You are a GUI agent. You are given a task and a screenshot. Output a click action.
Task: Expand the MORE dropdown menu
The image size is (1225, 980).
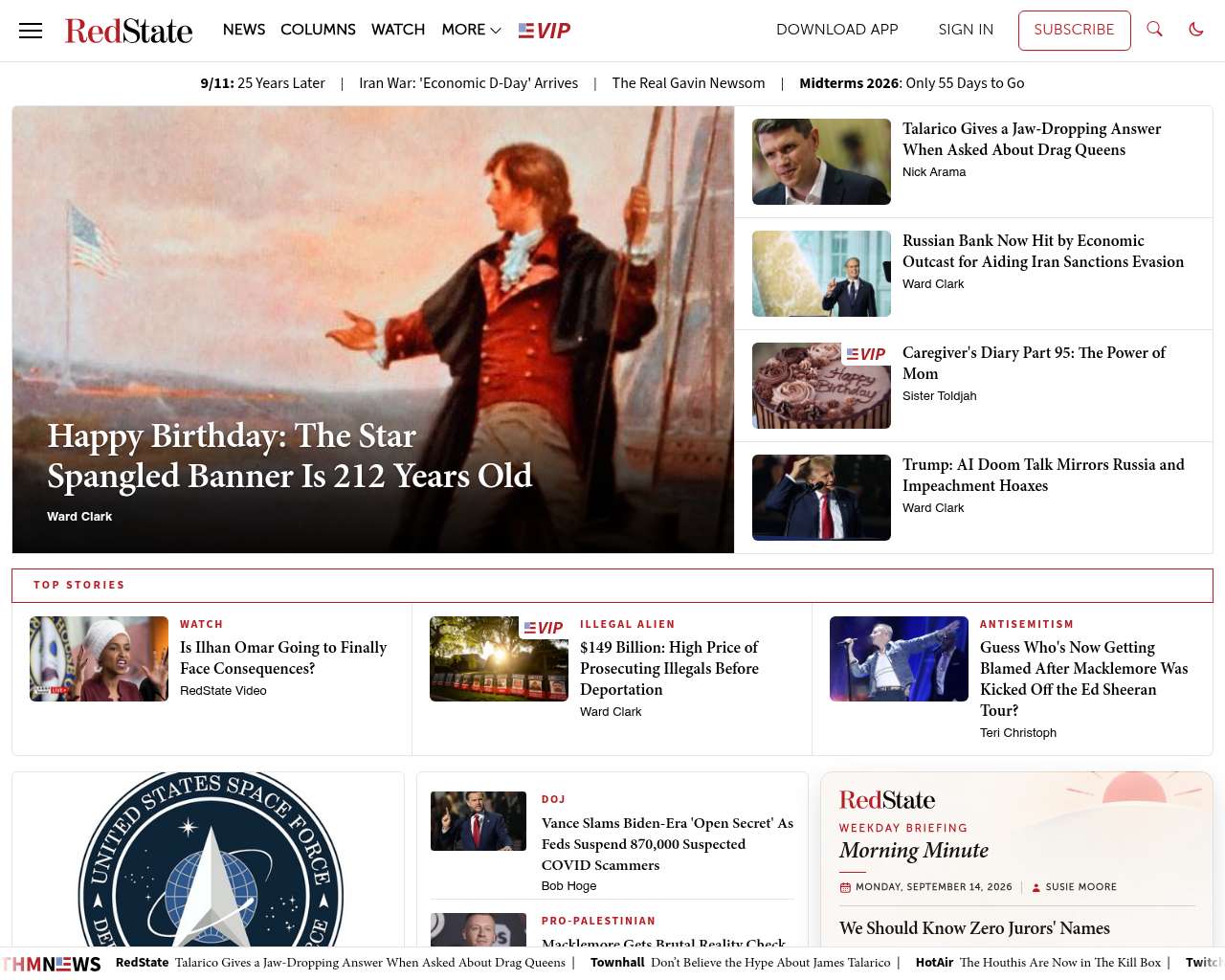[471, 30]
